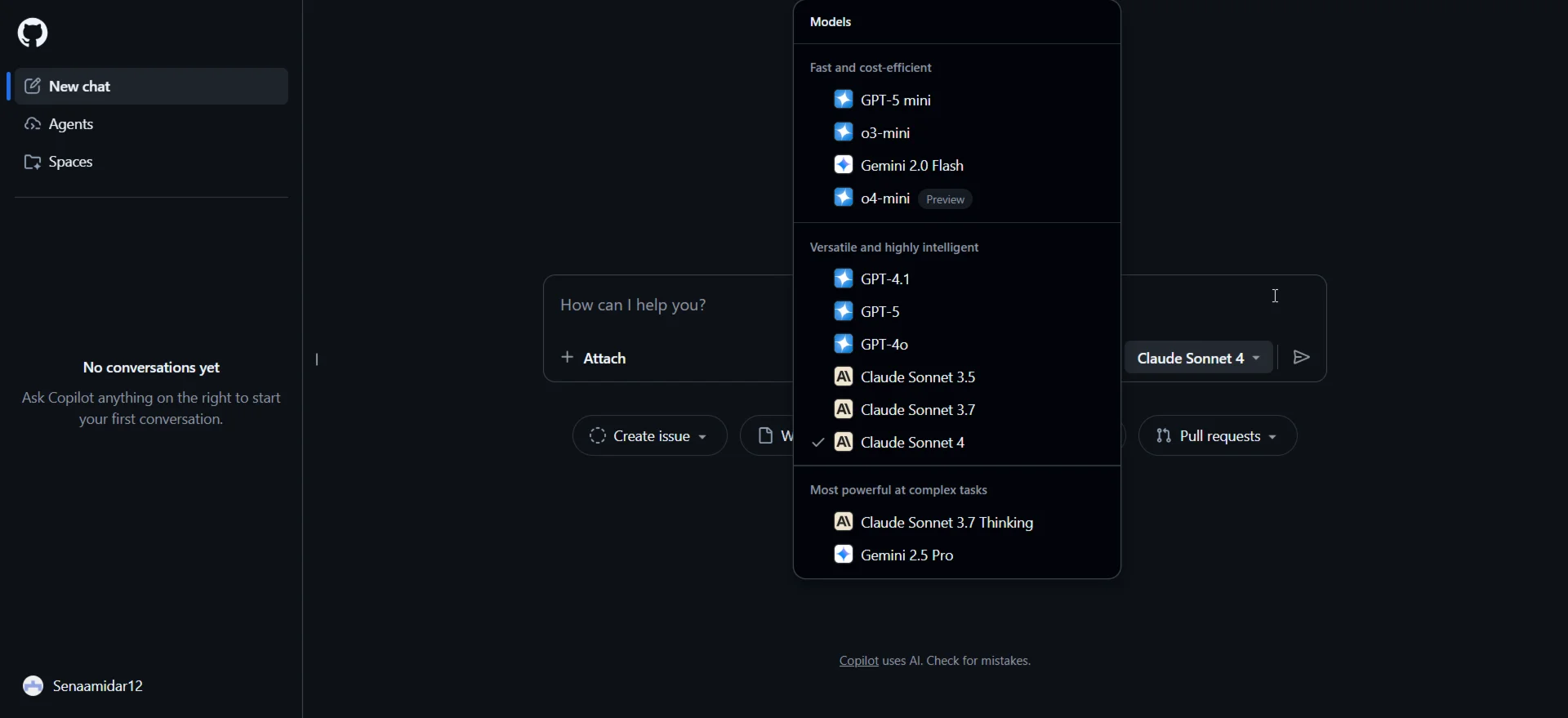The image size is (1568, 718).
Task: Click the checkmark beside Claude Sonnet 4
Action: (818, 442)
